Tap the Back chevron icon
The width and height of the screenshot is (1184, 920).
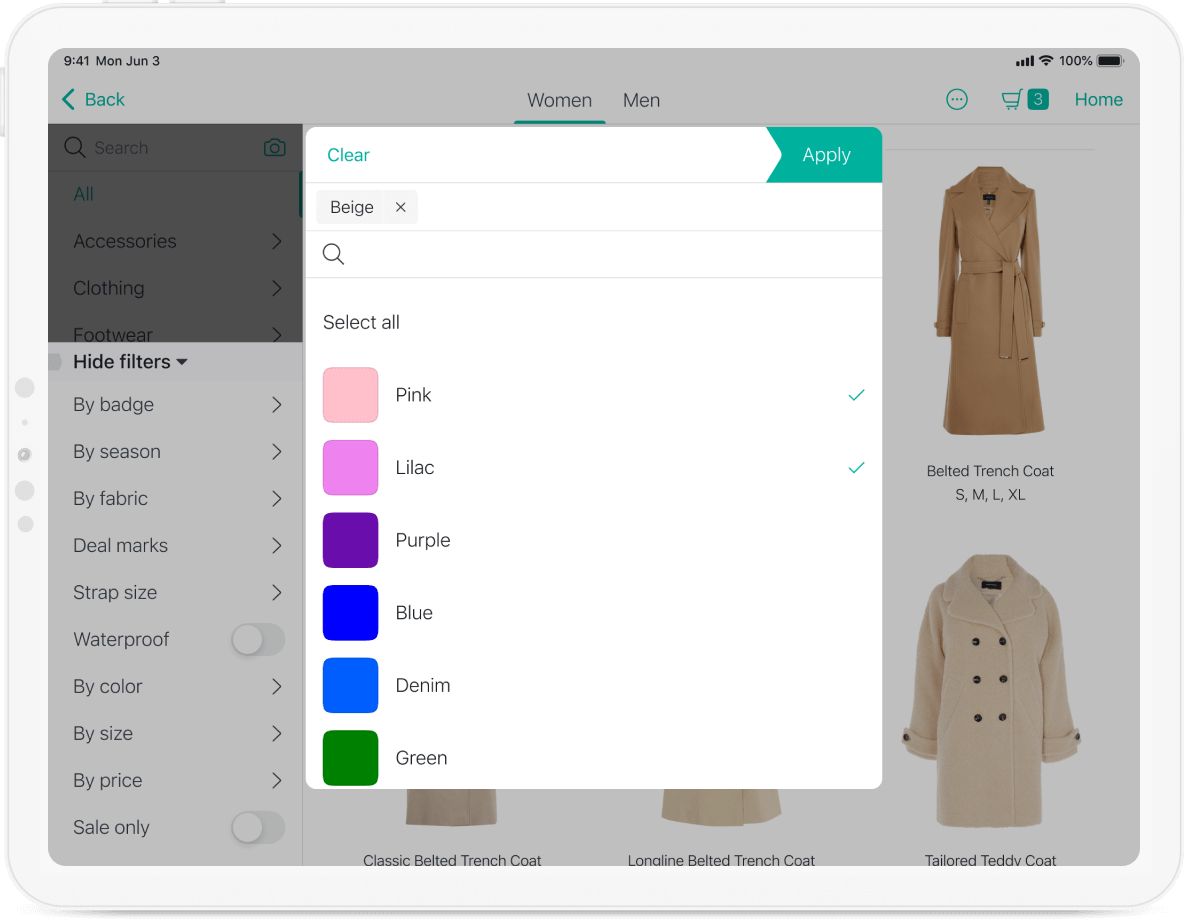69,99
